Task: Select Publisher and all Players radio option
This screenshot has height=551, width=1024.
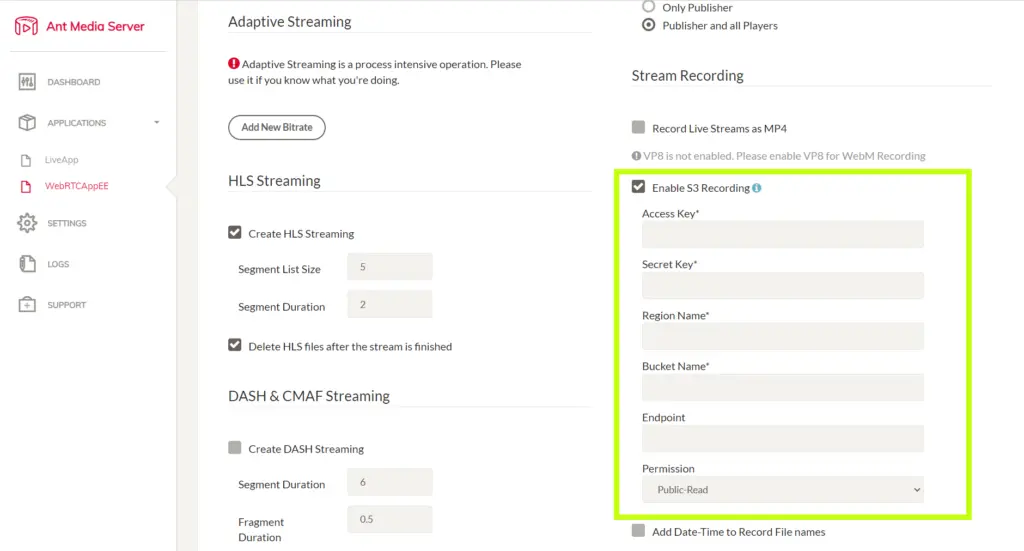Action: (x=648, y=25)
